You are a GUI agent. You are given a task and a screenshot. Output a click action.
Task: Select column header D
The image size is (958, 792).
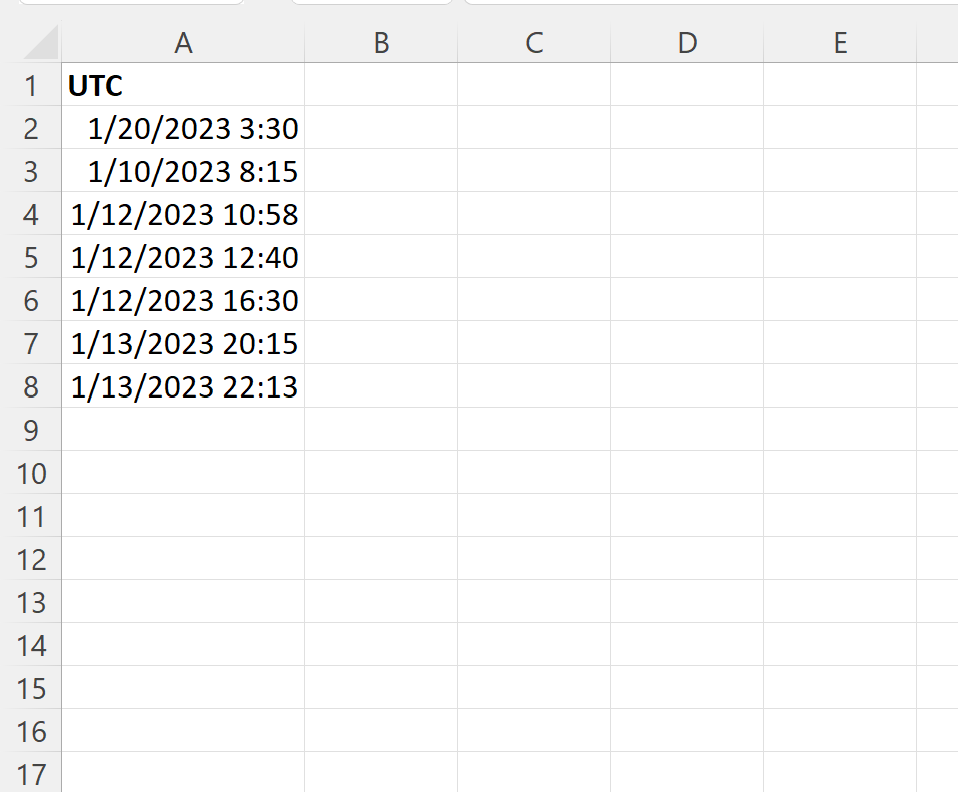[x=687, y=43]
